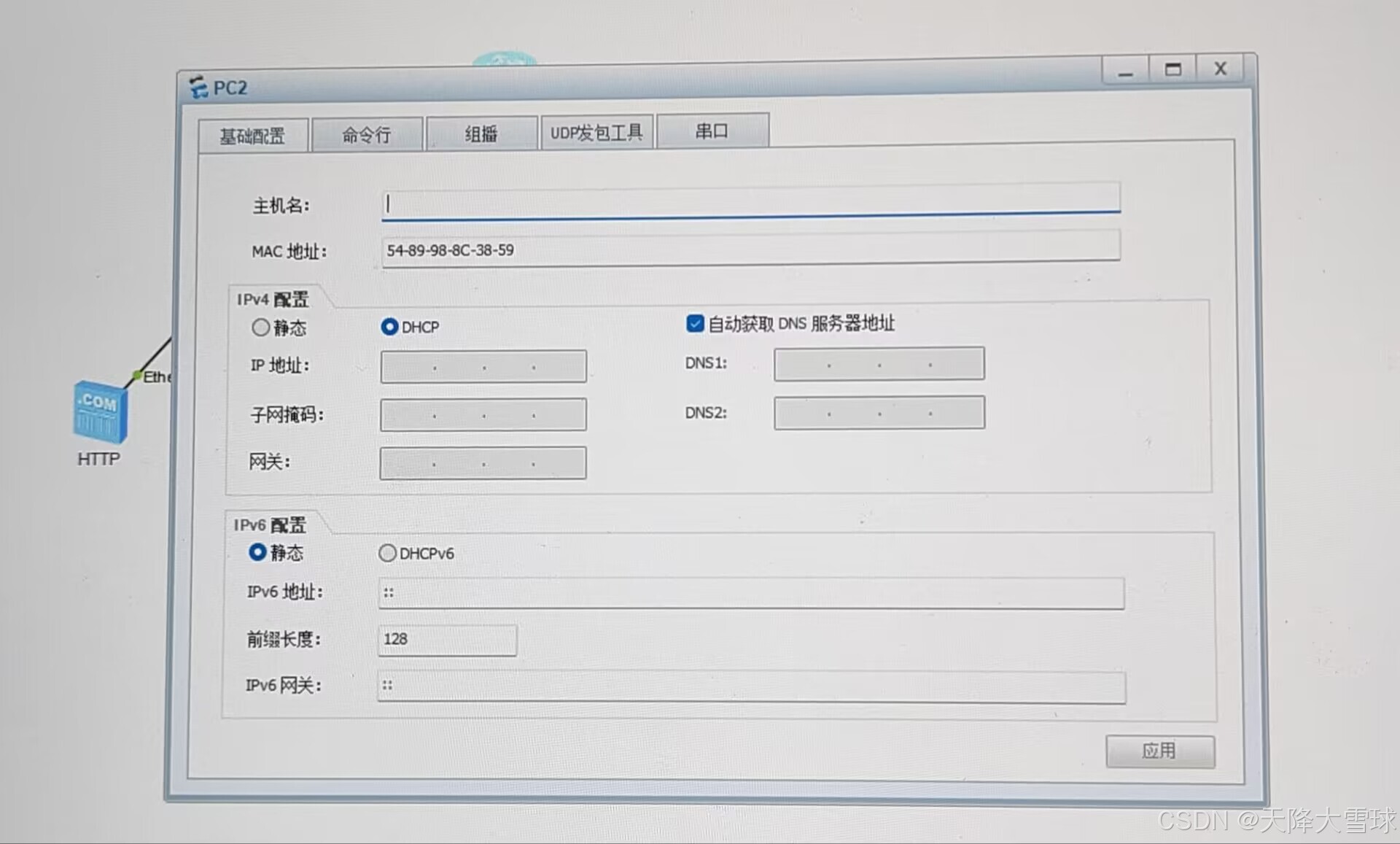The height and width of the screenshot is (844, 1400).
Task: Switch to the 命令行 tab
Action: 367,135
